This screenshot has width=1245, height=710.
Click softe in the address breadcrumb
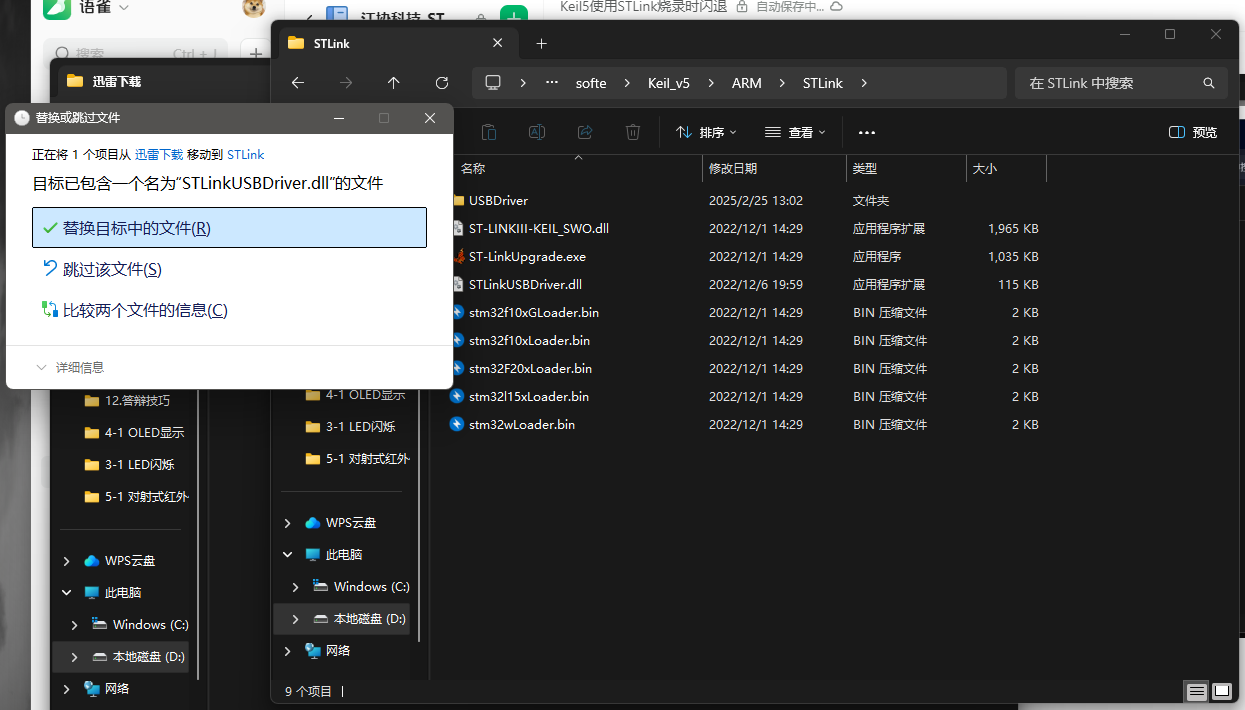click(591, 83)
